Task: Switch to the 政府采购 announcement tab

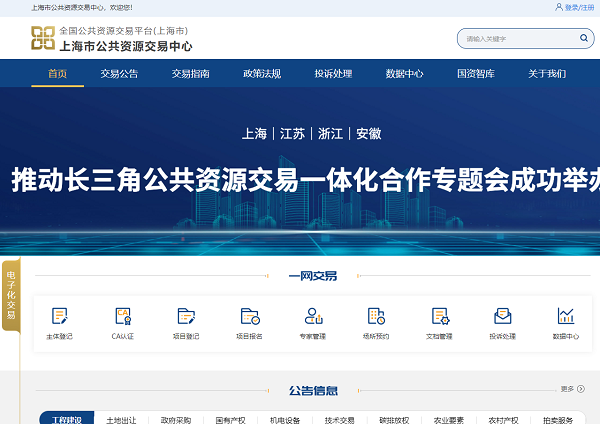Action: [176, 420]
